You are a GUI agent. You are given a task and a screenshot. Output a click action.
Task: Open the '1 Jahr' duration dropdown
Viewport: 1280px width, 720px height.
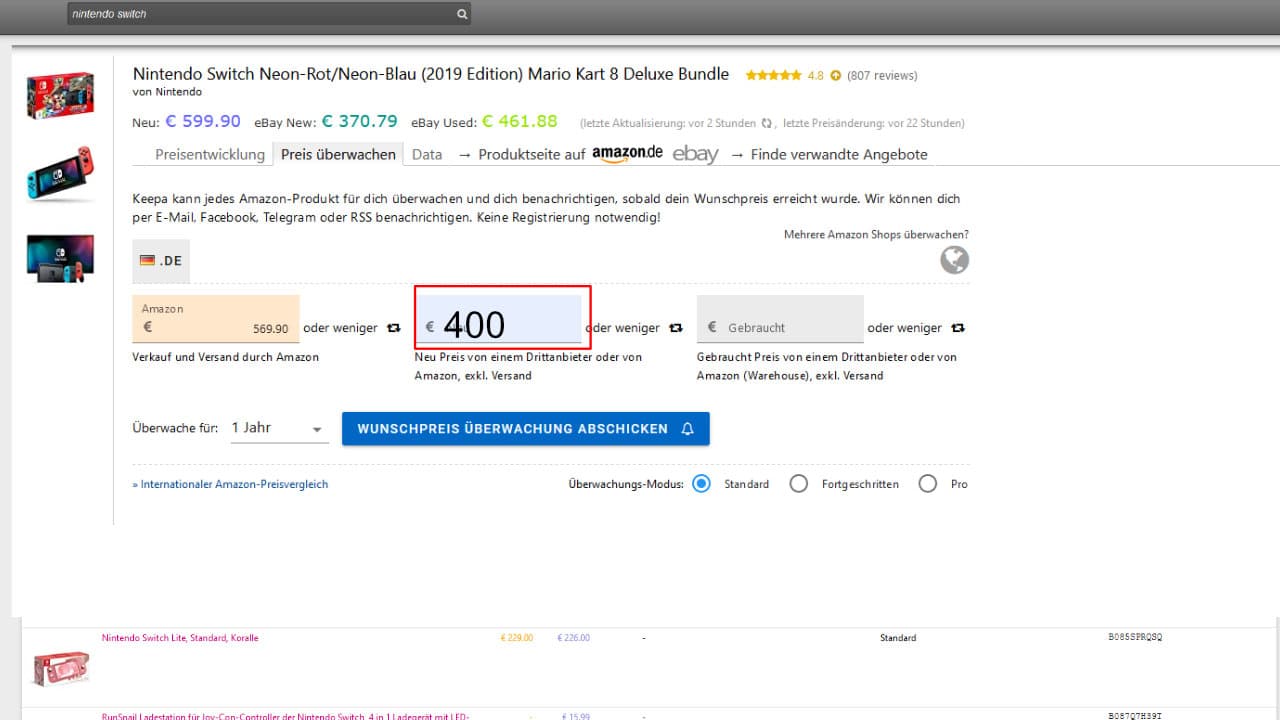pos(279,428)
